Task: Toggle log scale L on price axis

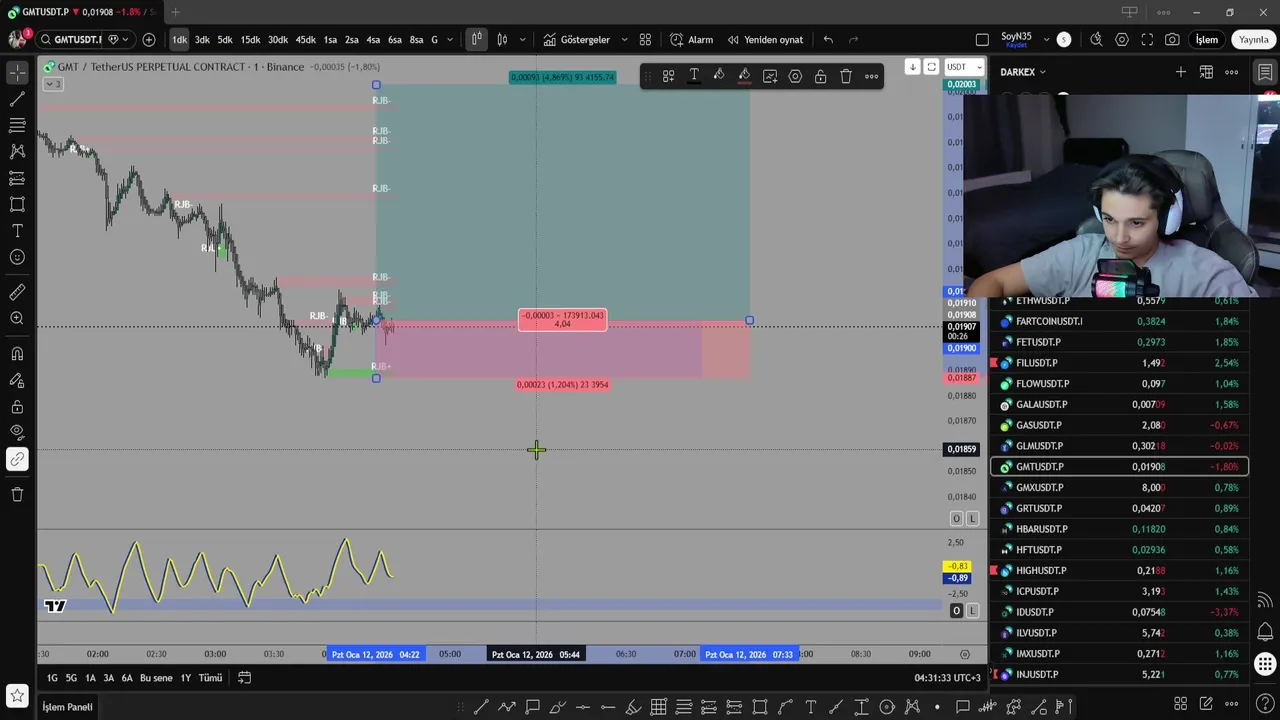Action: (972, 518)
